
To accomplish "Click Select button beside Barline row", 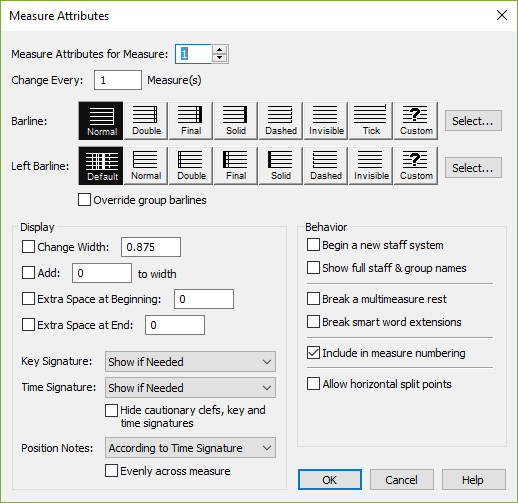I will tap(473, 121).
